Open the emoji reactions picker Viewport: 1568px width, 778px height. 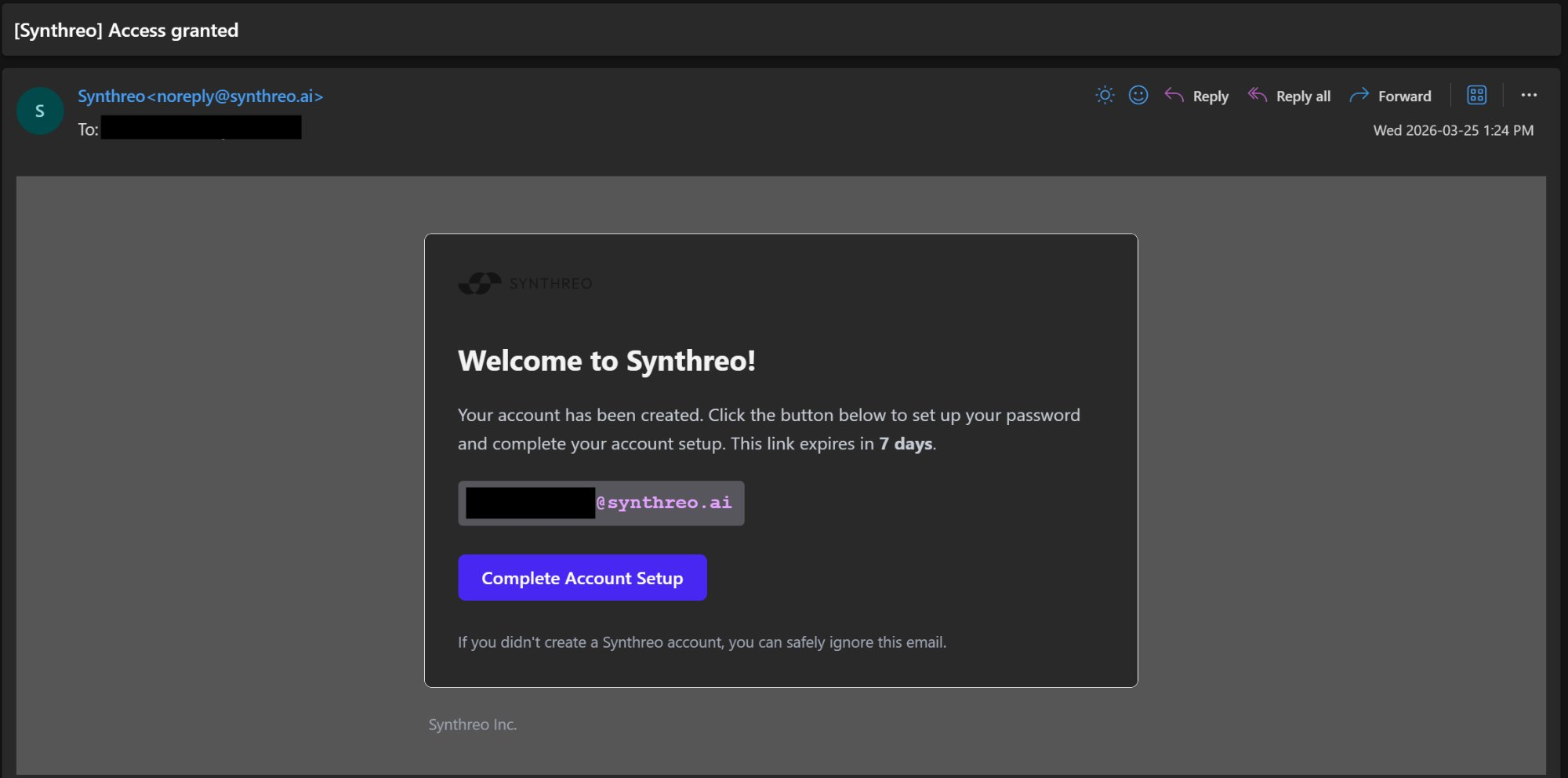(x=1138, y=95)
